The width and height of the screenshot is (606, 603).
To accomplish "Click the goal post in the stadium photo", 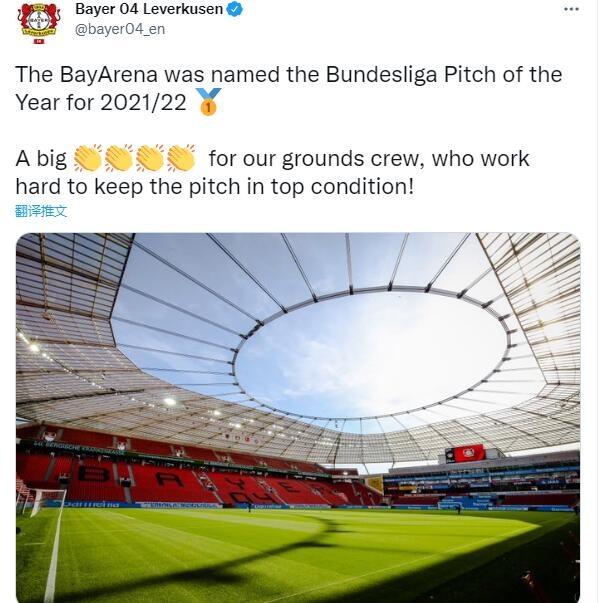I will pos(43,502).
